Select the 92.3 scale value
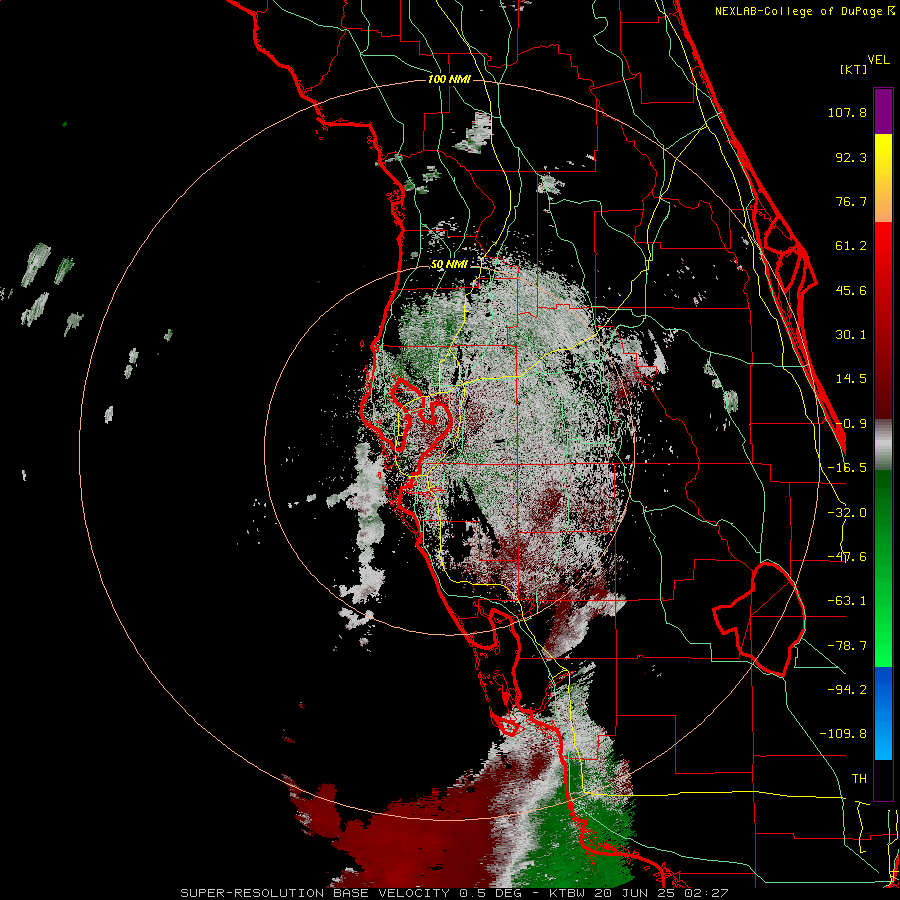This screenshot has width=900, height=900. point(851,157)
